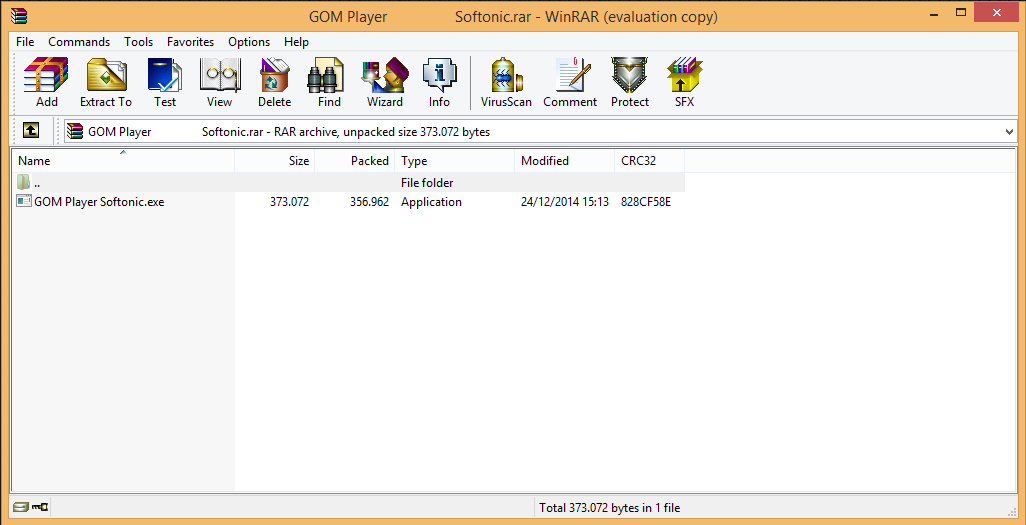Click the archive icon in address bar

point(76,132)
